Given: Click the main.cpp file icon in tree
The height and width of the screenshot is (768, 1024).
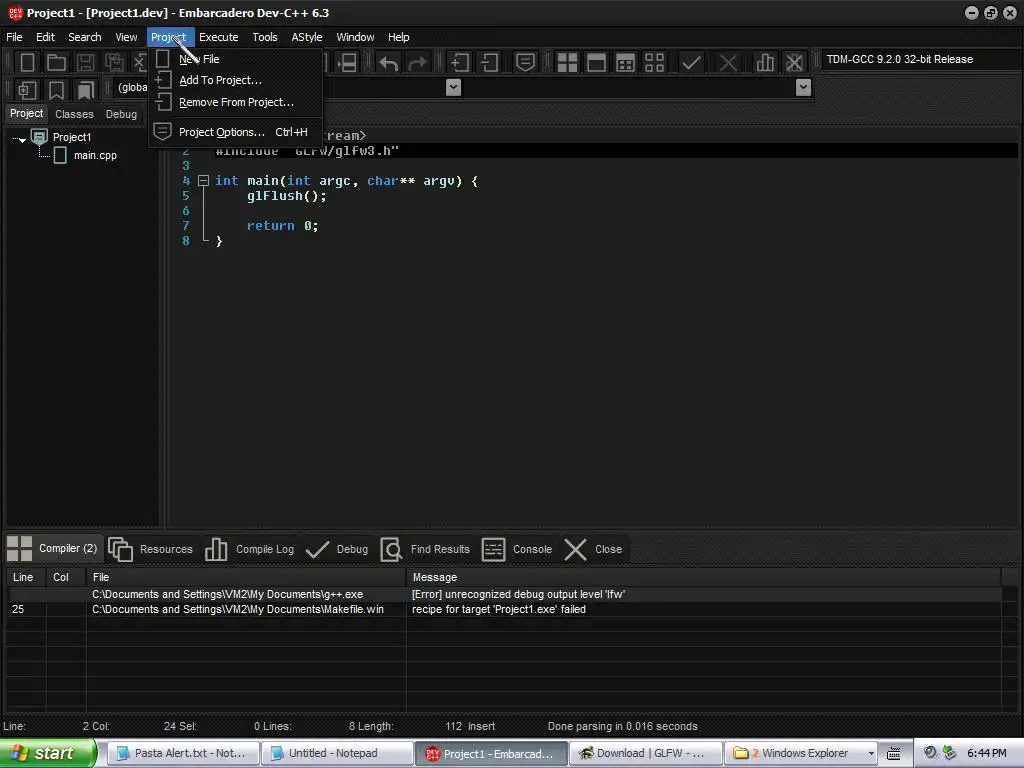Looking at the screenshot, I should tap(60, 155).
